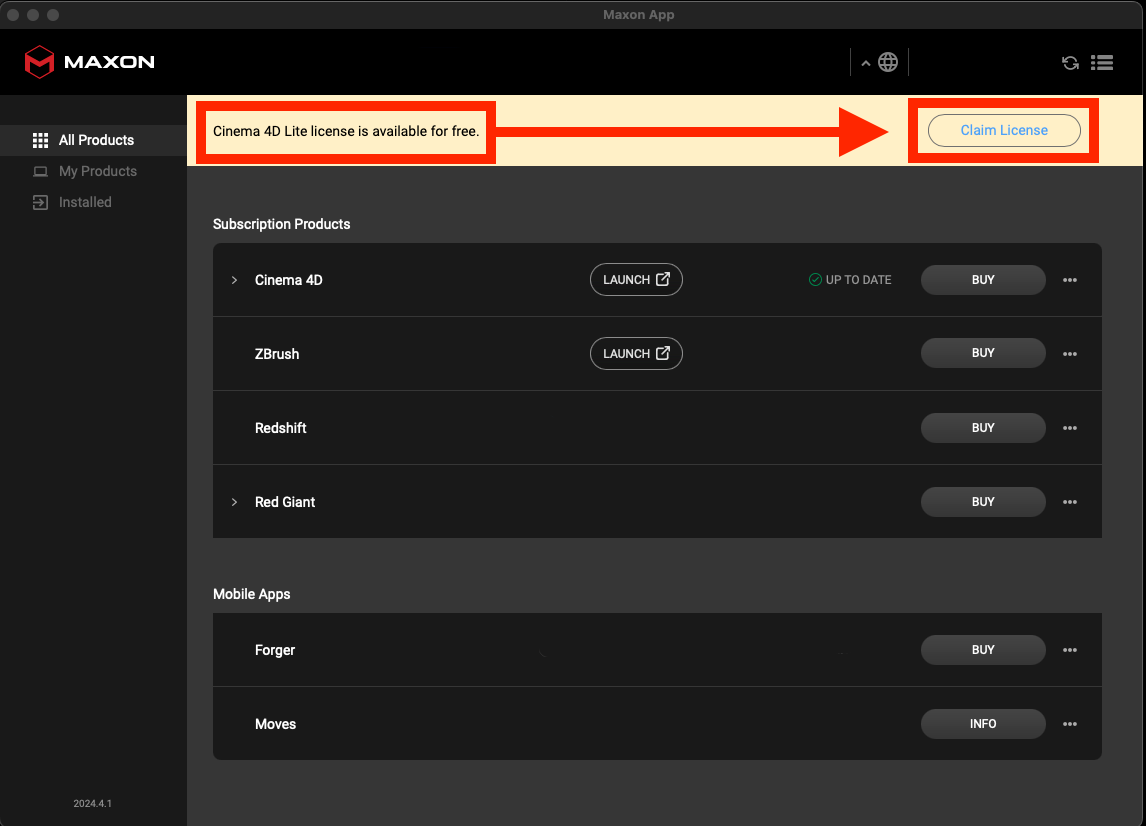Click the grid icon beside All Products
Viewport: 1146px width, 826px height.
point(40,140)
